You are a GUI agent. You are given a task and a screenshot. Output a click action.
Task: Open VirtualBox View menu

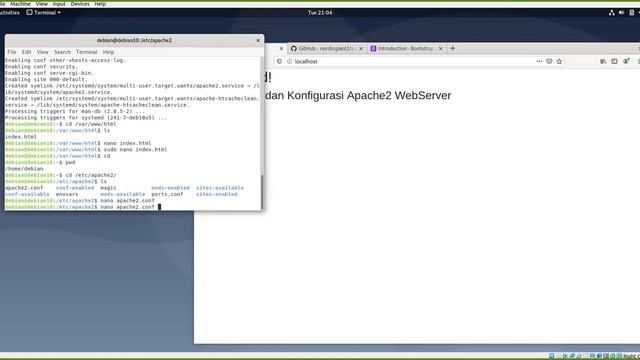click(42, 4)
